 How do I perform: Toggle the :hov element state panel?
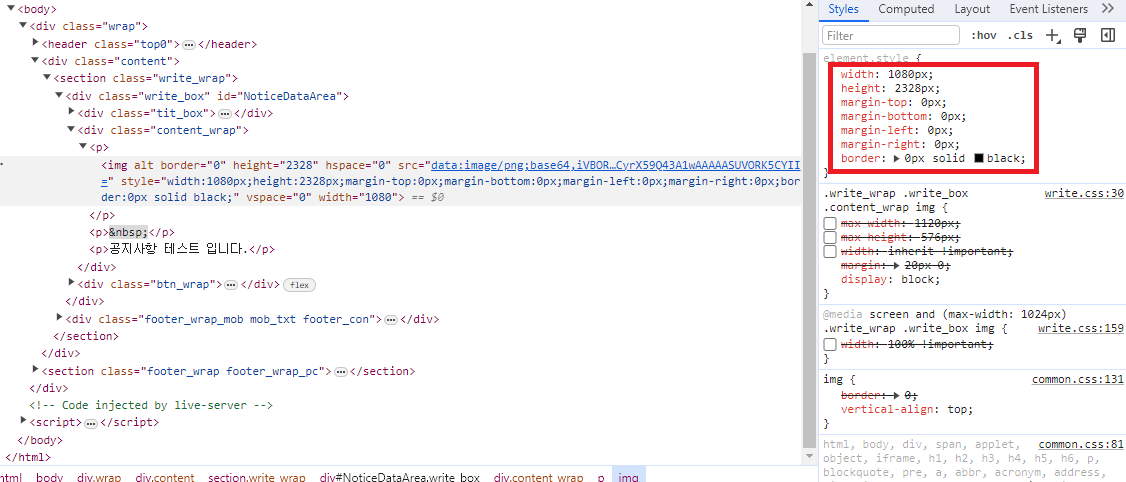pyautogui.click(x=984, y=35)
